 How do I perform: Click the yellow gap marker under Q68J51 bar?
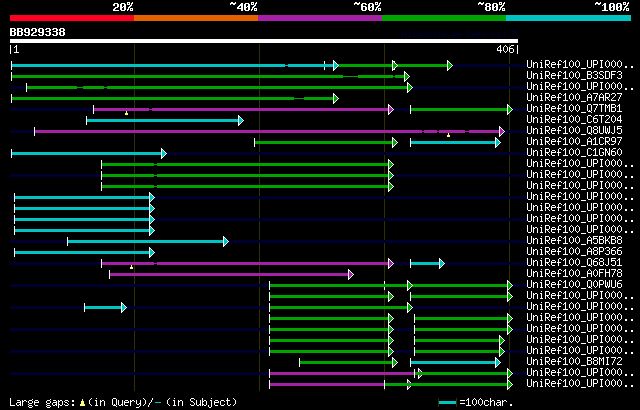[131, 267]
